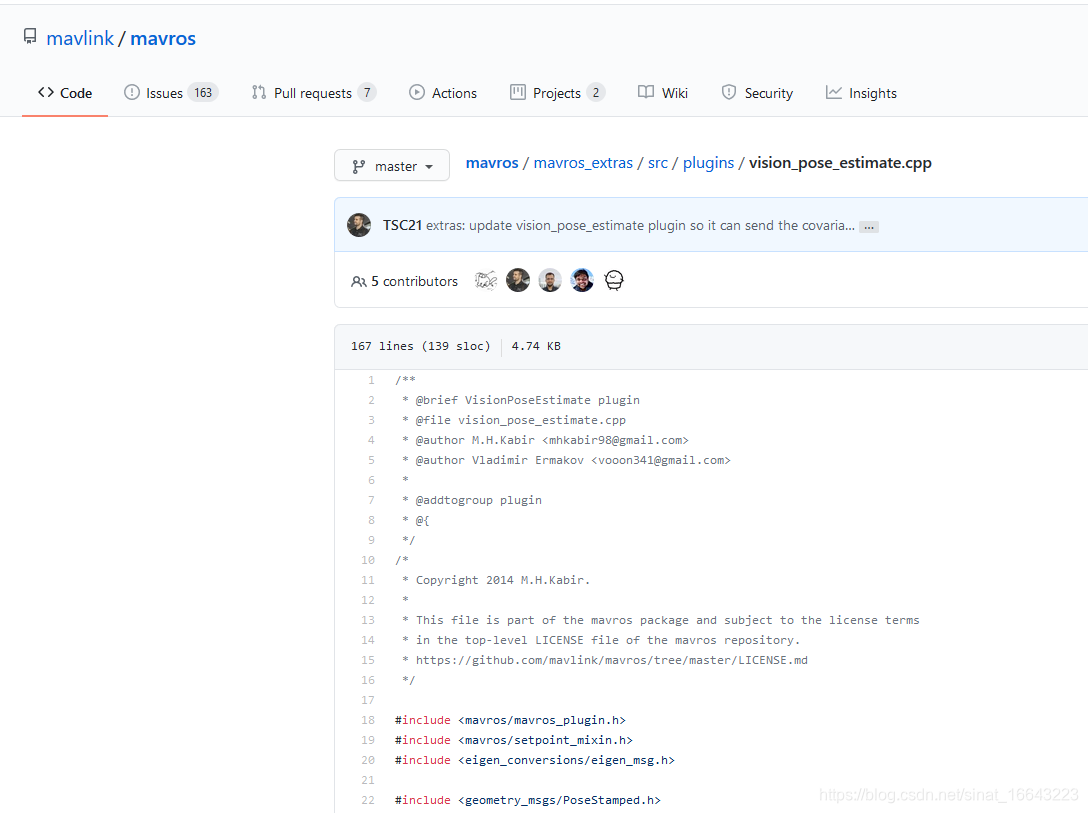Open the TSC21 author name link
This screenshot has width=1088, height=813.
pos(402,225)
